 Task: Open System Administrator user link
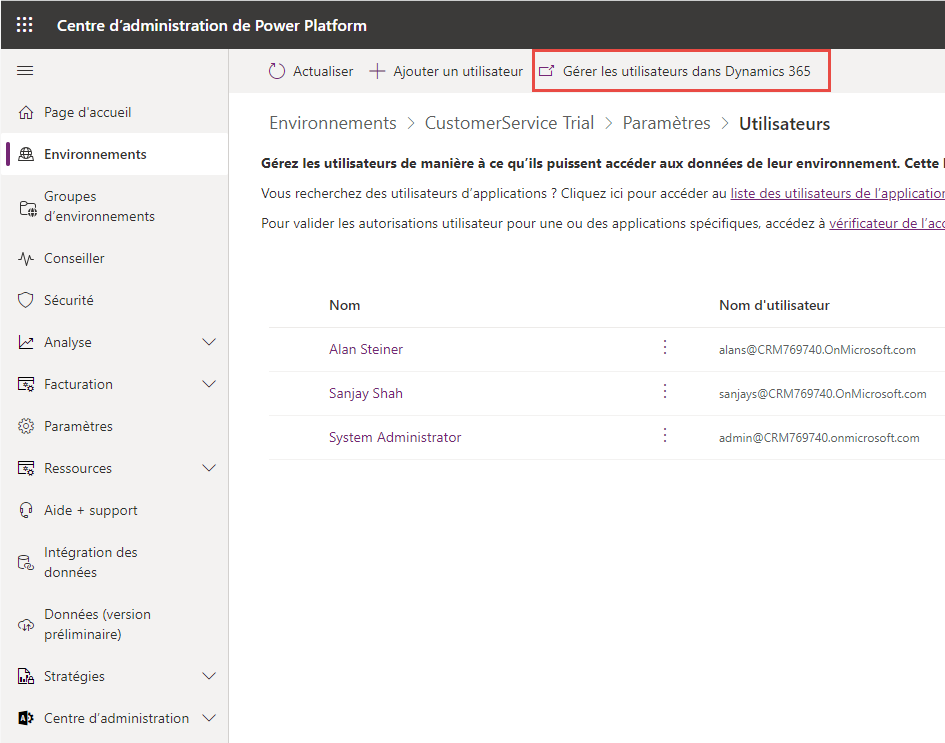(395, 437)
